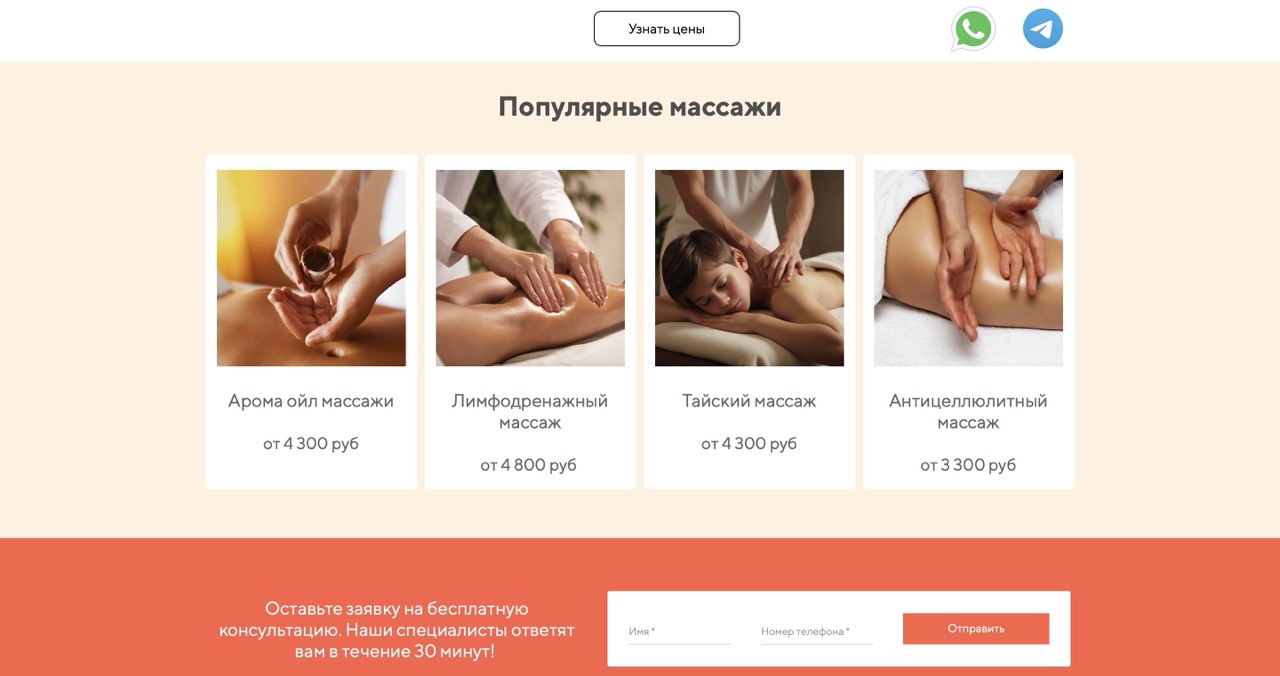Select the Тайский массаж title
Screen dimensions: 1280x676
[x=749, y=401]
